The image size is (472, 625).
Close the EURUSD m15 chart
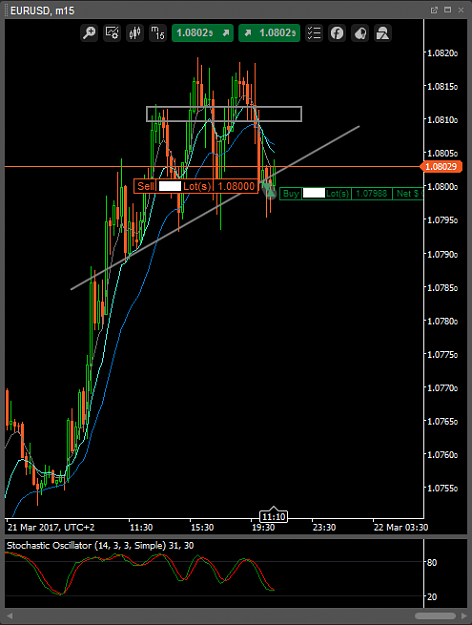[461, 10]
